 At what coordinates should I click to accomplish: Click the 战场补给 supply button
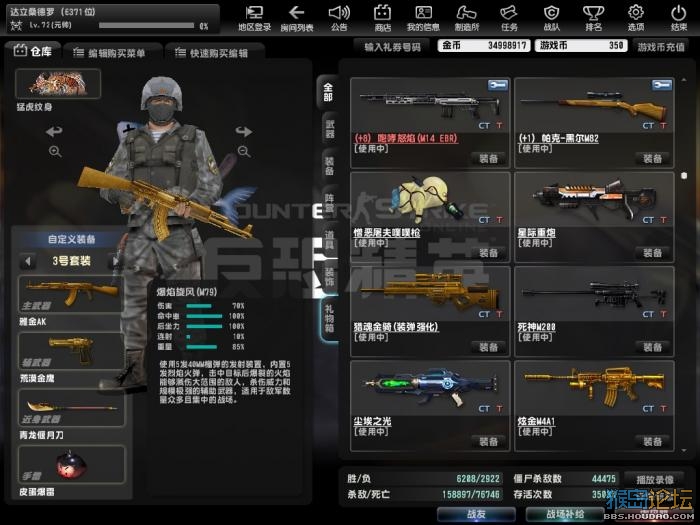(x=565, y=514)
